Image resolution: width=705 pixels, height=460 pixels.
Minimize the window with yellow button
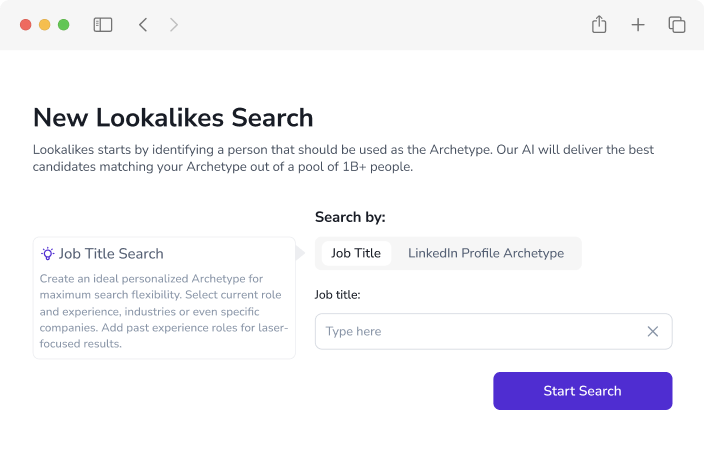tap(45, 25)
